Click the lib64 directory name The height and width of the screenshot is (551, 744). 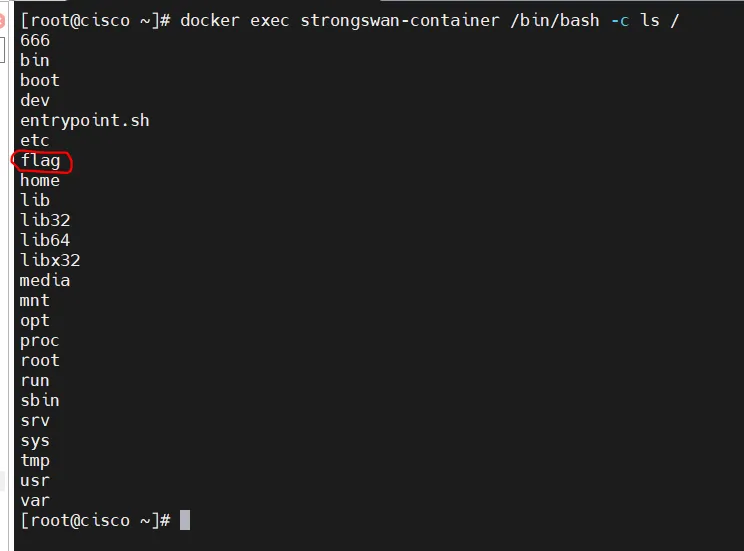coord(45,240)
